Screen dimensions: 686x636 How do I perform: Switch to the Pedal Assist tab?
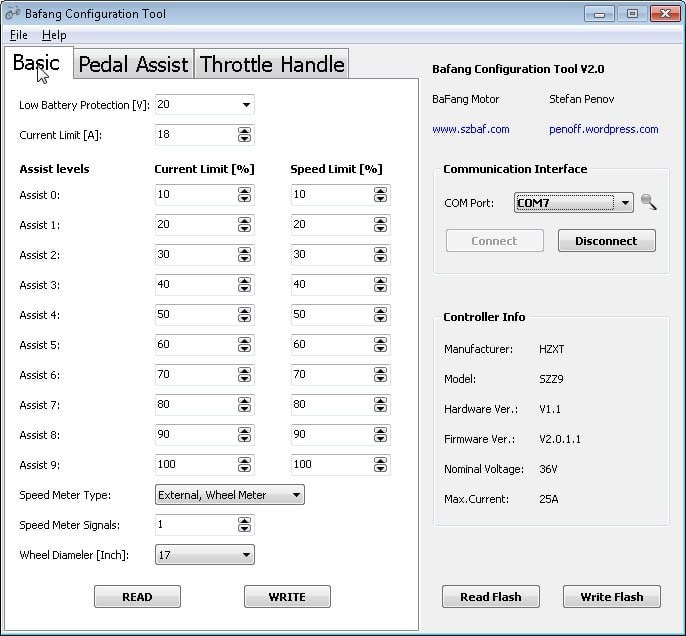pyautogui.click(x=133, y=64)
